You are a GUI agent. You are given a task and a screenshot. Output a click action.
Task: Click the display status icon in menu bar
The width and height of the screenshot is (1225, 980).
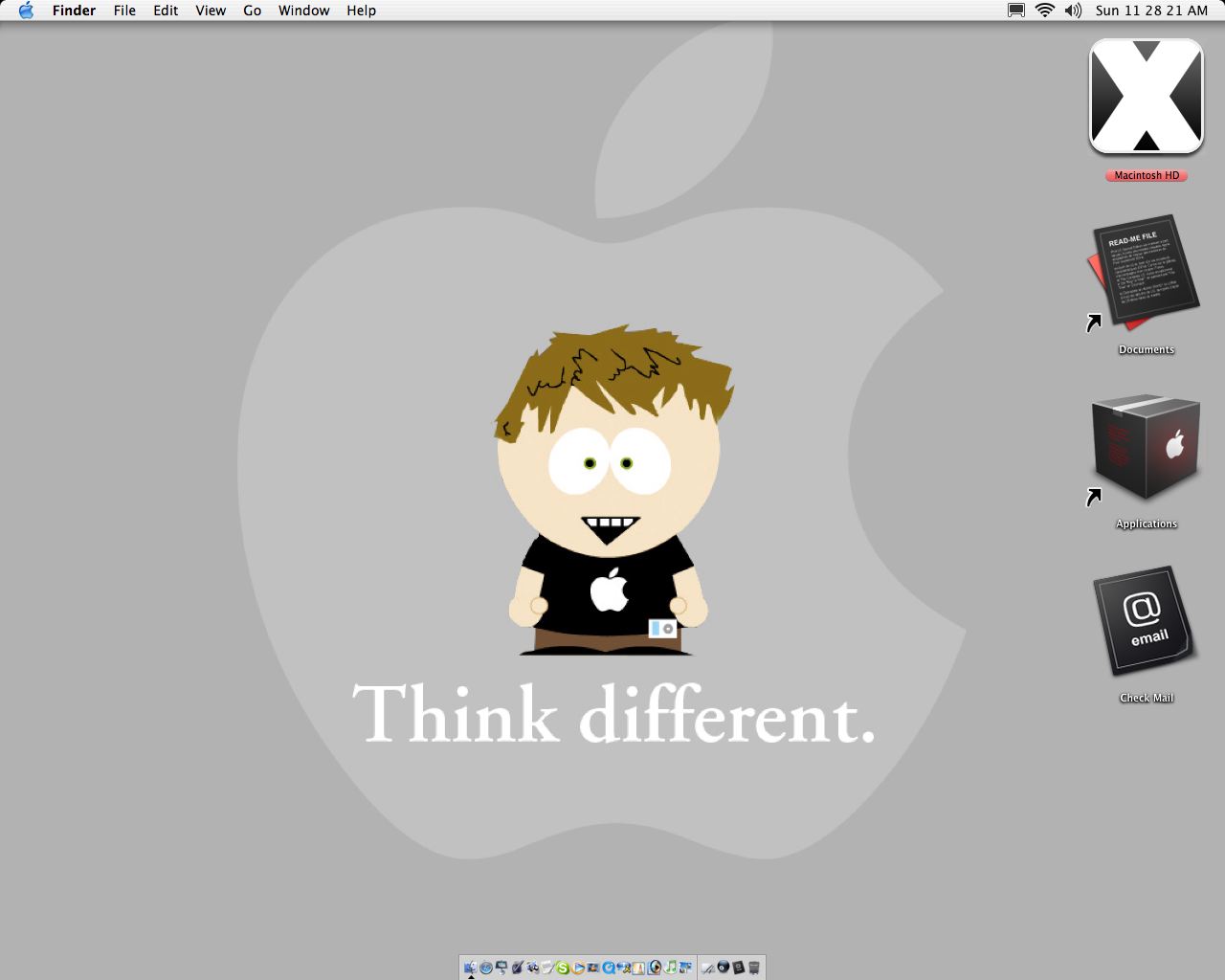pos(1016,11)
